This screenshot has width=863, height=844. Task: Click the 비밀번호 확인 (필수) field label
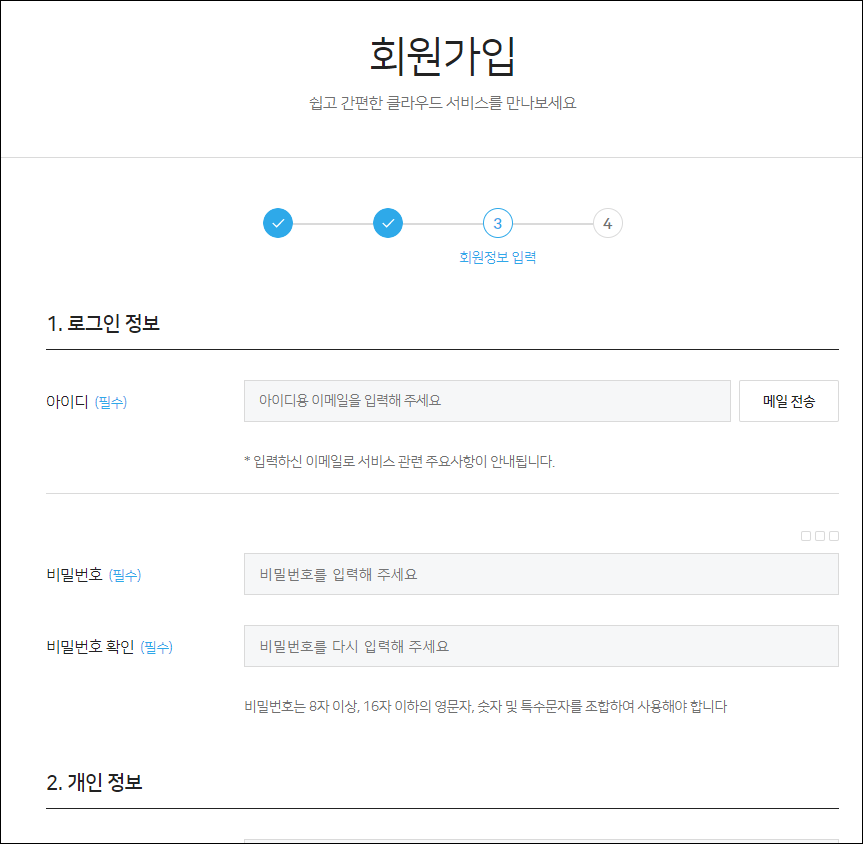(x=110, y=646)
